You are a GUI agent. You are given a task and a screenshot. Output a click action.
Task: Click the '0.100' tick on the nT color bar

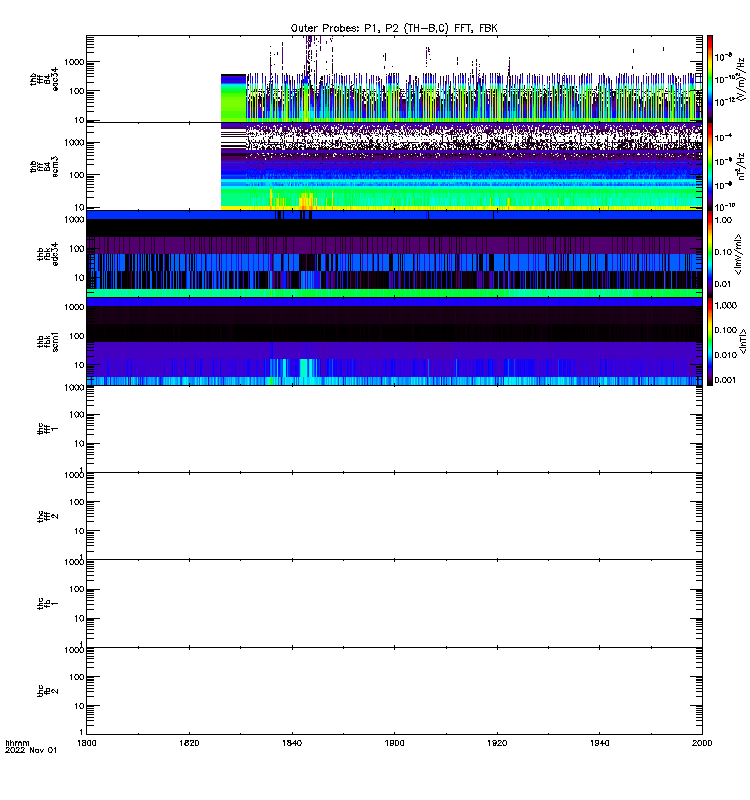coord(726,330)
